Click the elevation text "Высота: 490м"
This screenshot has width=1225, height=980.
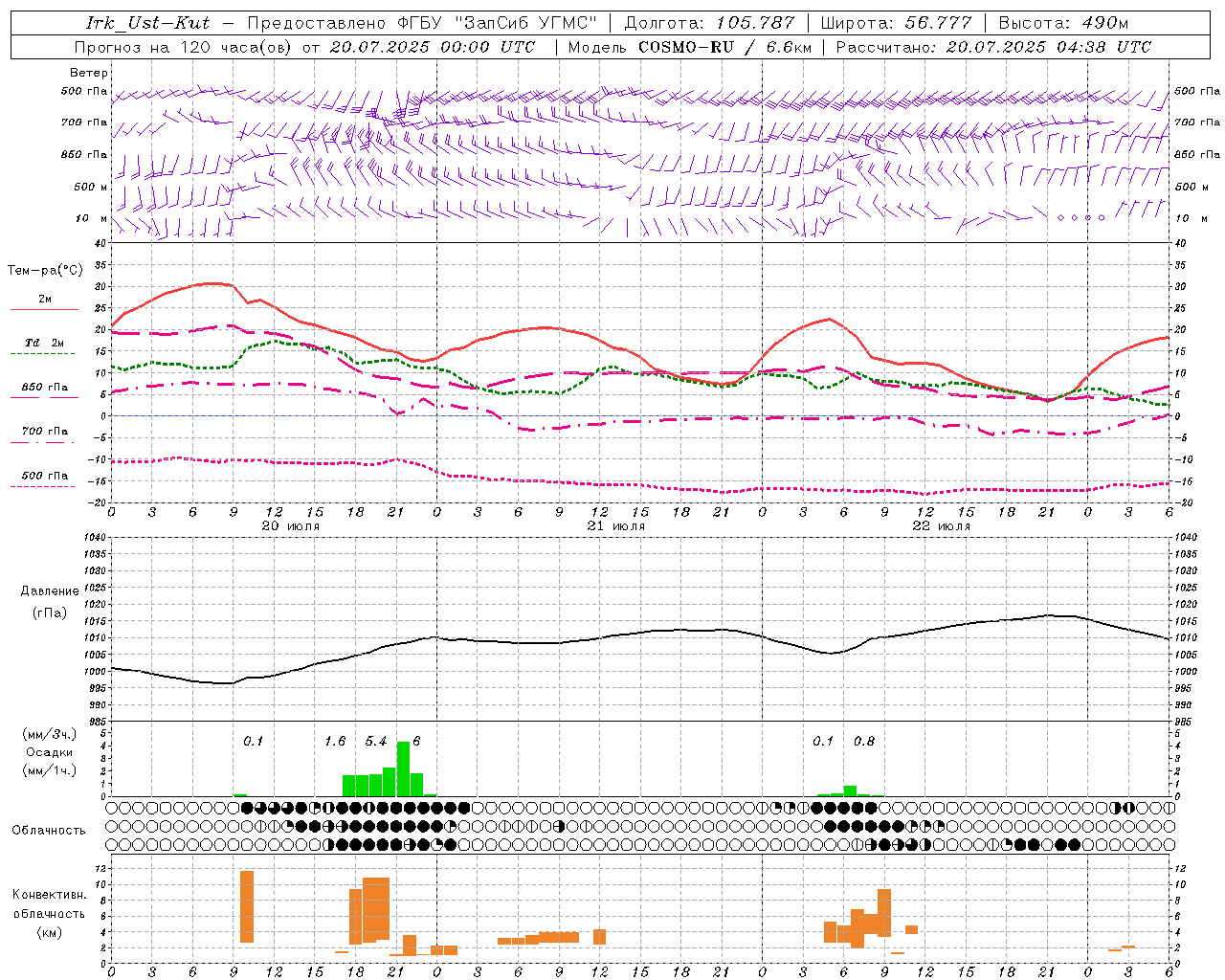point(1063,23)
